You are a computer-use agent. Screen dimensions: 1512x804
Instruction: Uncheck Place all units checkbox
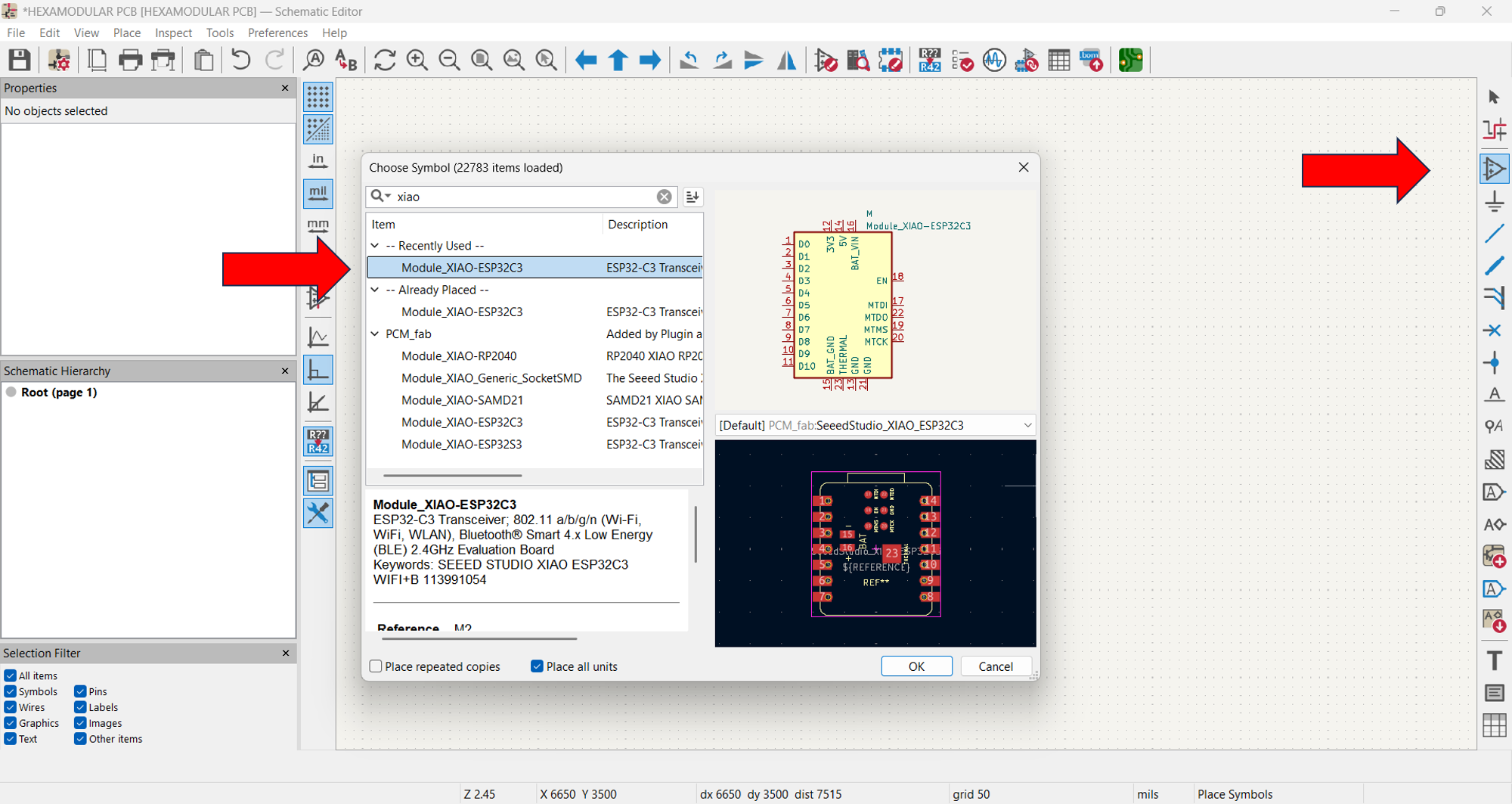(x=537, y=666)
